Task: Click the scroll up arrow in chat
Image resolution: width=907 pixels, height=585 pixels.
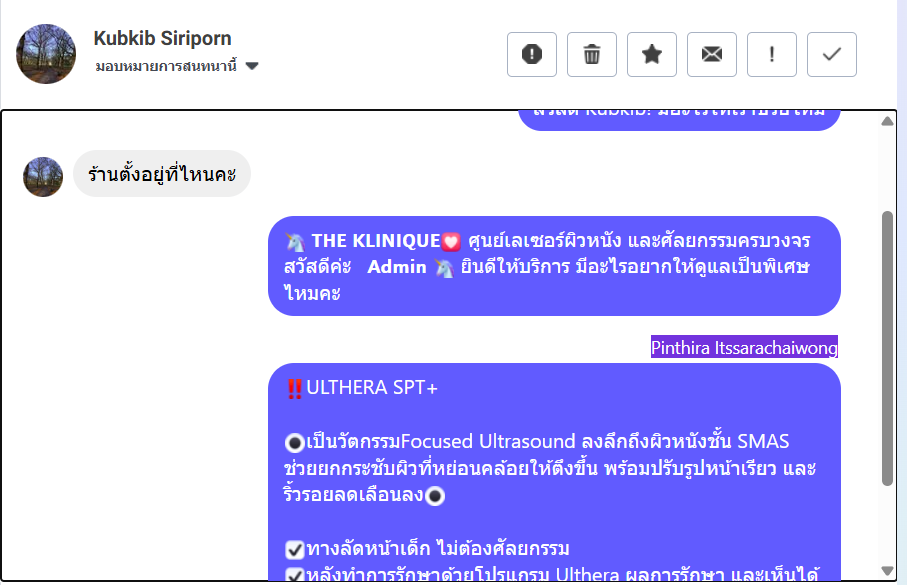Action: pyautogui.click(x=887, y=122)
